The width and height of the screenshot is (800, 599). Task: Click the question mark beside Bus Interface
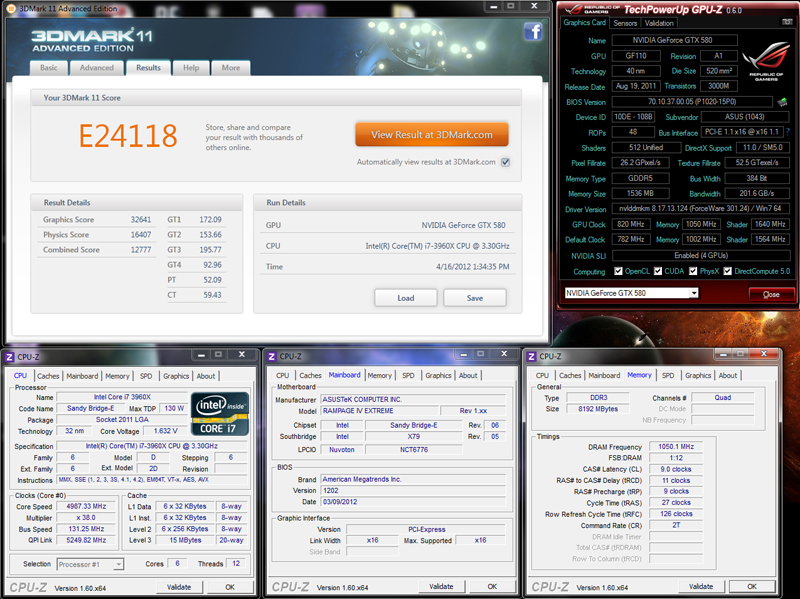point(788,132)
